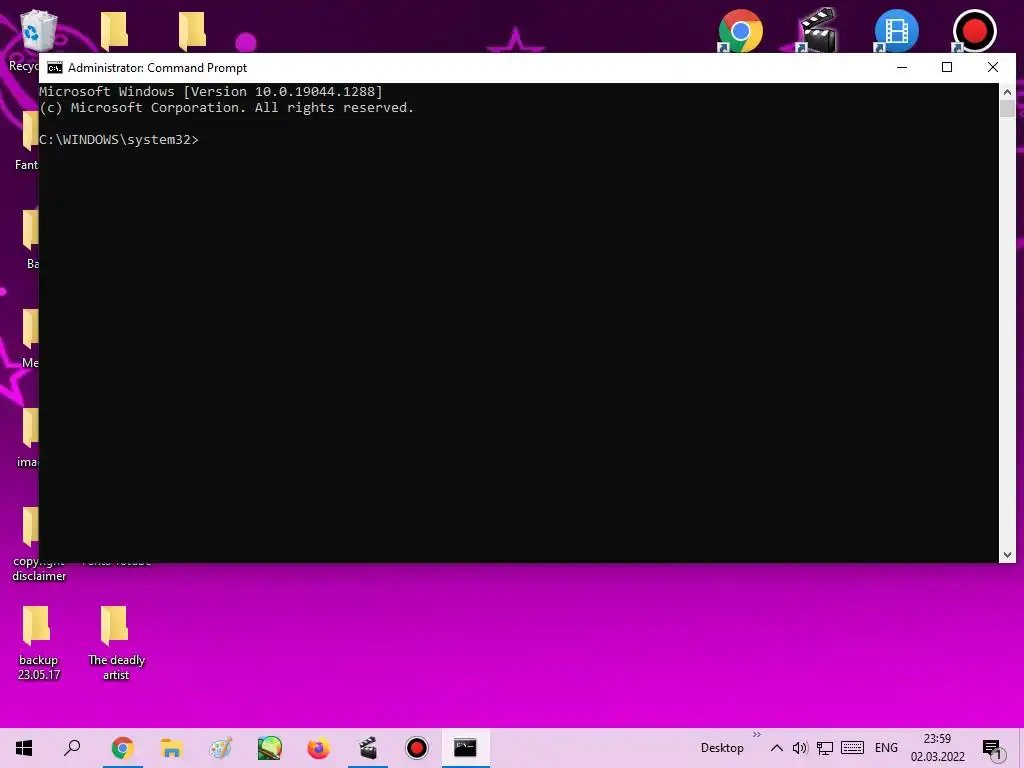
Task: Click the C:\WINDOWS\system32> prompt line
Action: coord(119,140)
